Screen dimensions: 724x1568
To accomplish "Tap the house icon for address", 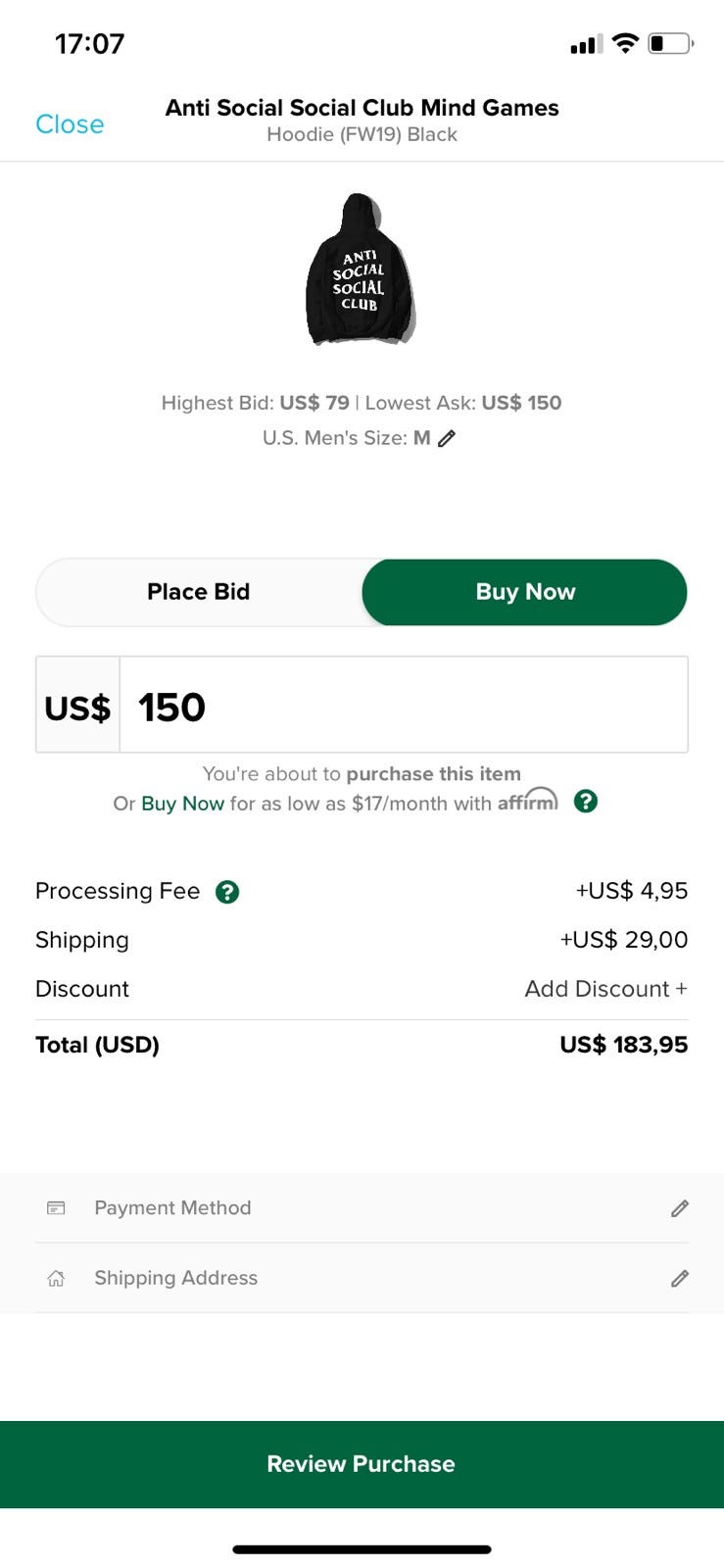I will 56,1278.
